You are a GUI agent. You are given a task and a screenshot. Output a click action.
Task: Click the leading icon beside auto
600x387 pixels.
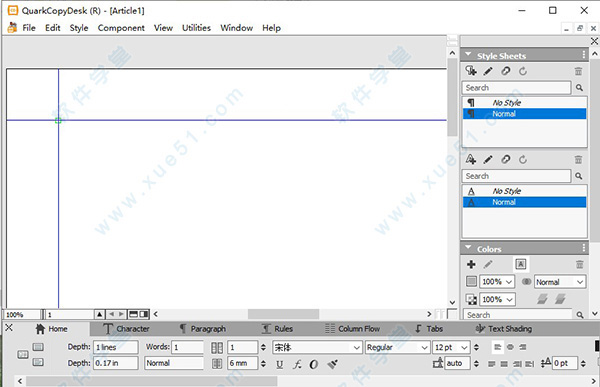(438, 363)
